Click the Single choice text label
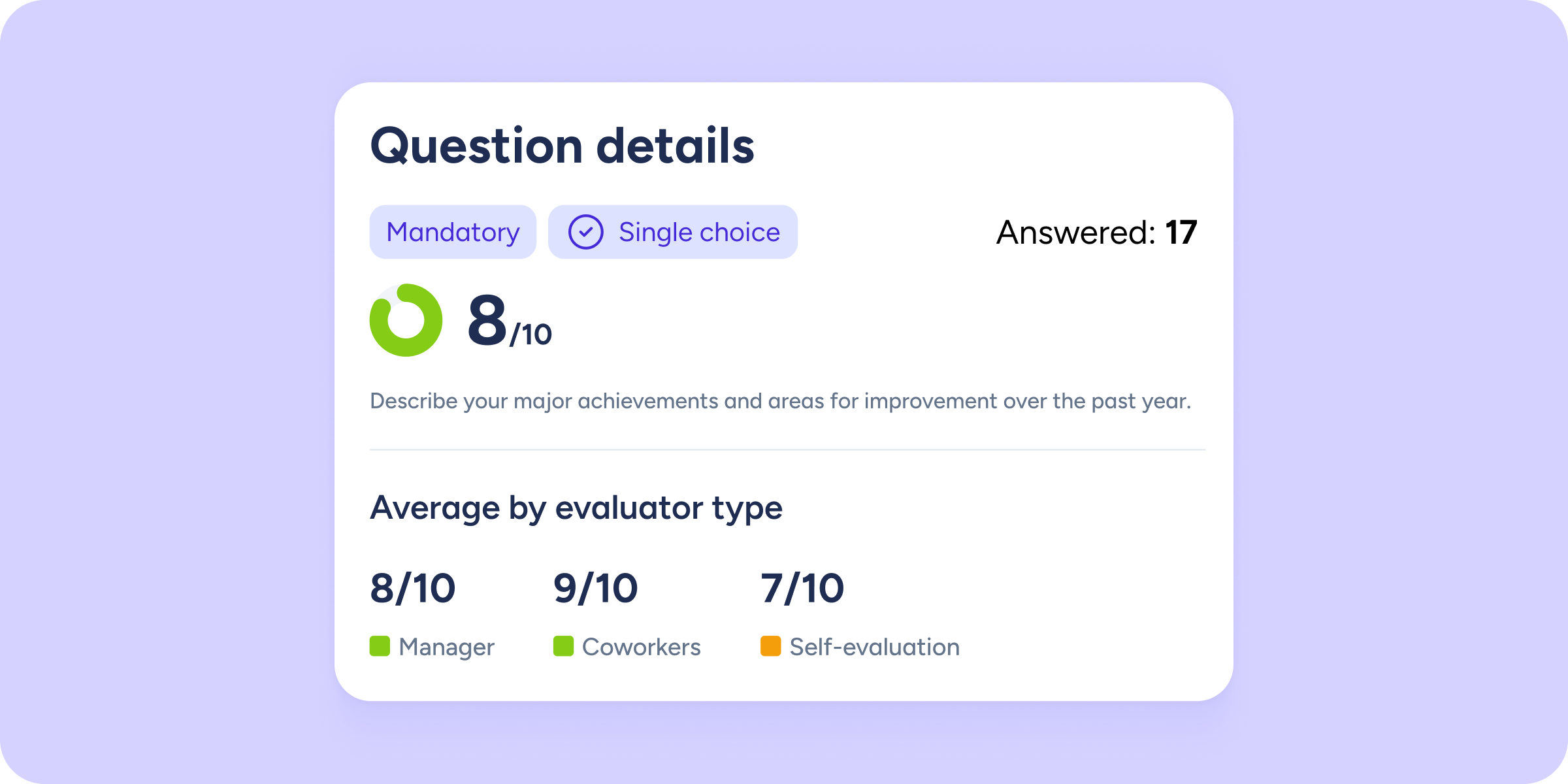The width and height of the screenshot is (1568, 784). tap(699, 233)
